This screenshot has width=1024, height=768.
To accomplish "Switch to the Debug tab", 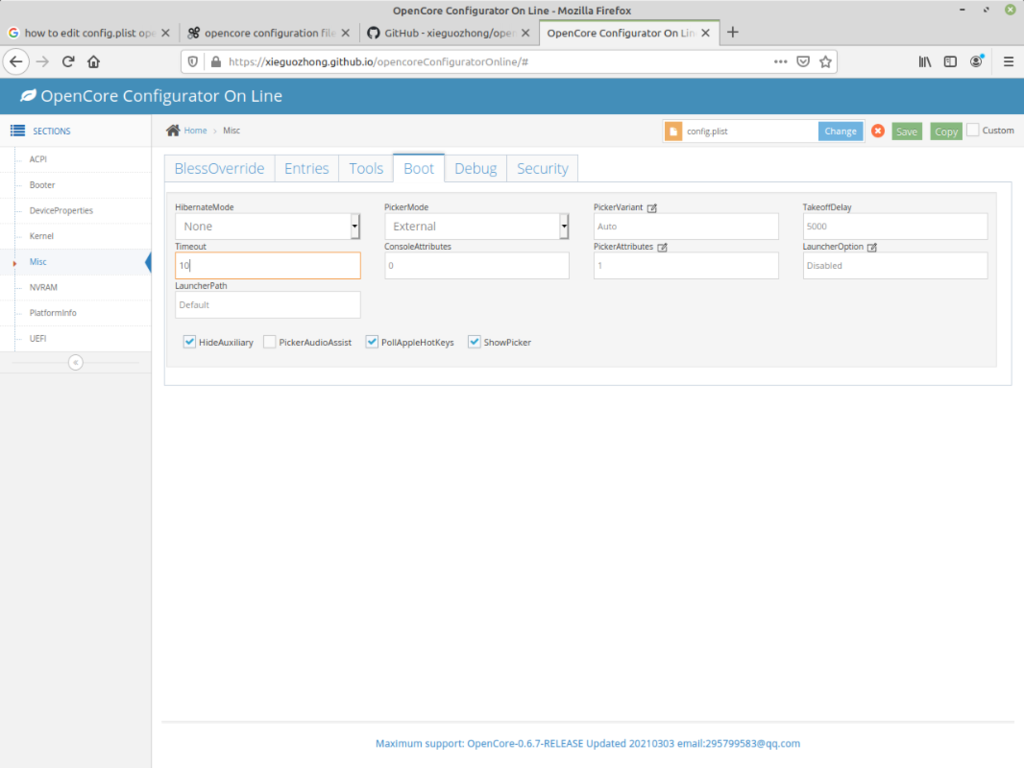I will [x=475, y=169].
